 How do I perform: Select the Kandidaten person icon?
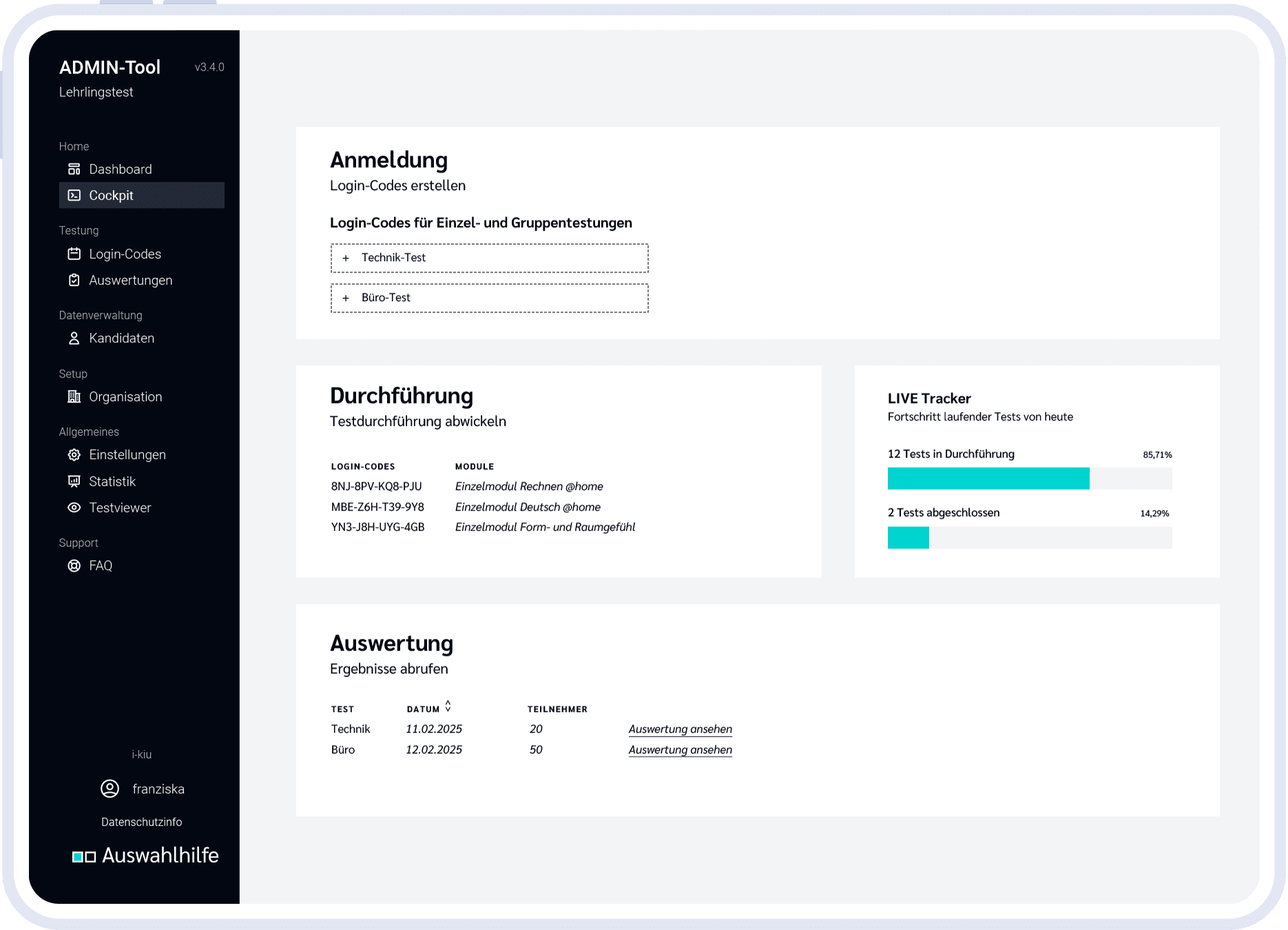74,338
